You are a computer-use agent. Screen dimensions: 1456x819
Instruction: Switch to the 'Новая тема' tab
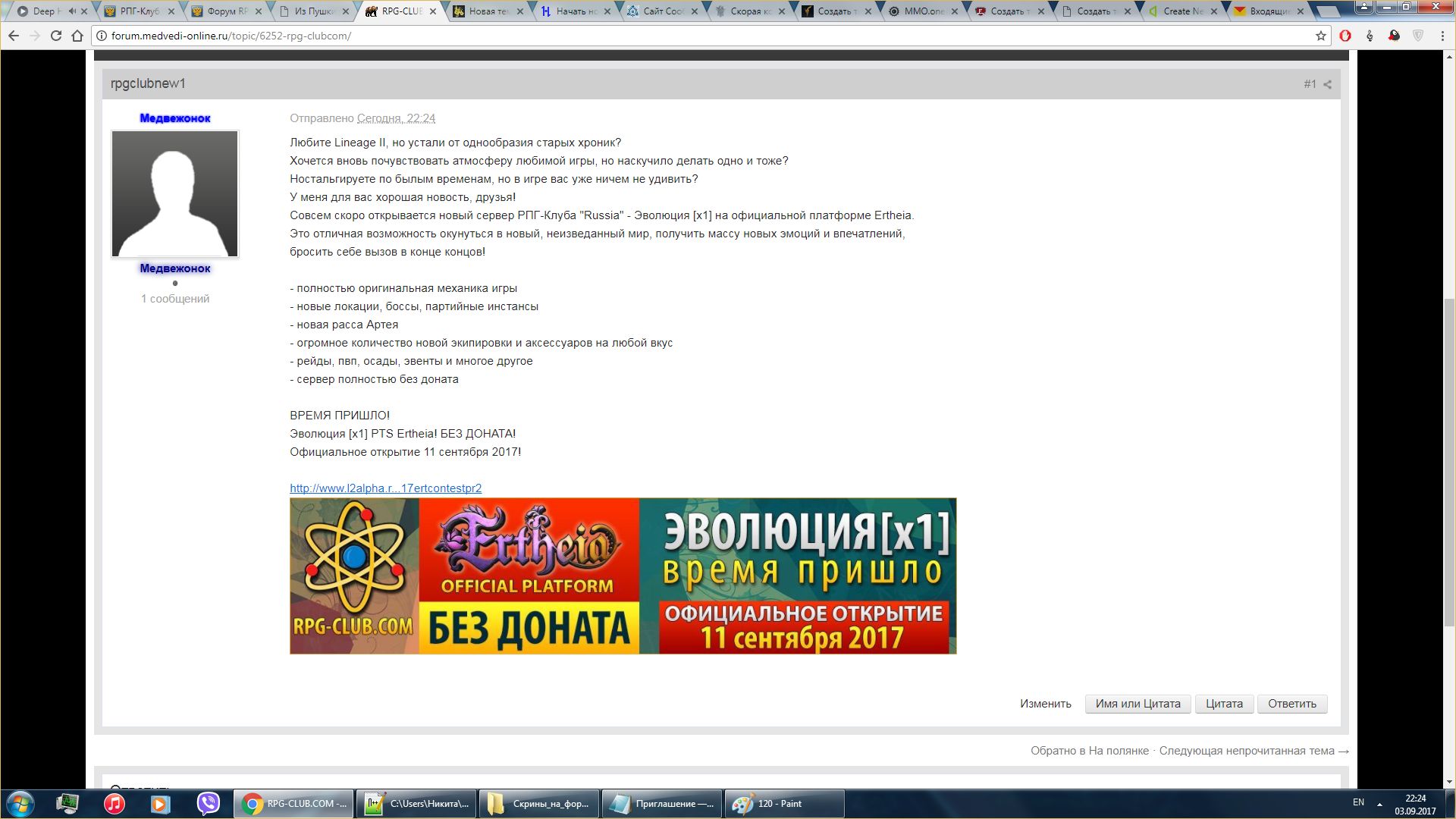(x=489, y=11)
